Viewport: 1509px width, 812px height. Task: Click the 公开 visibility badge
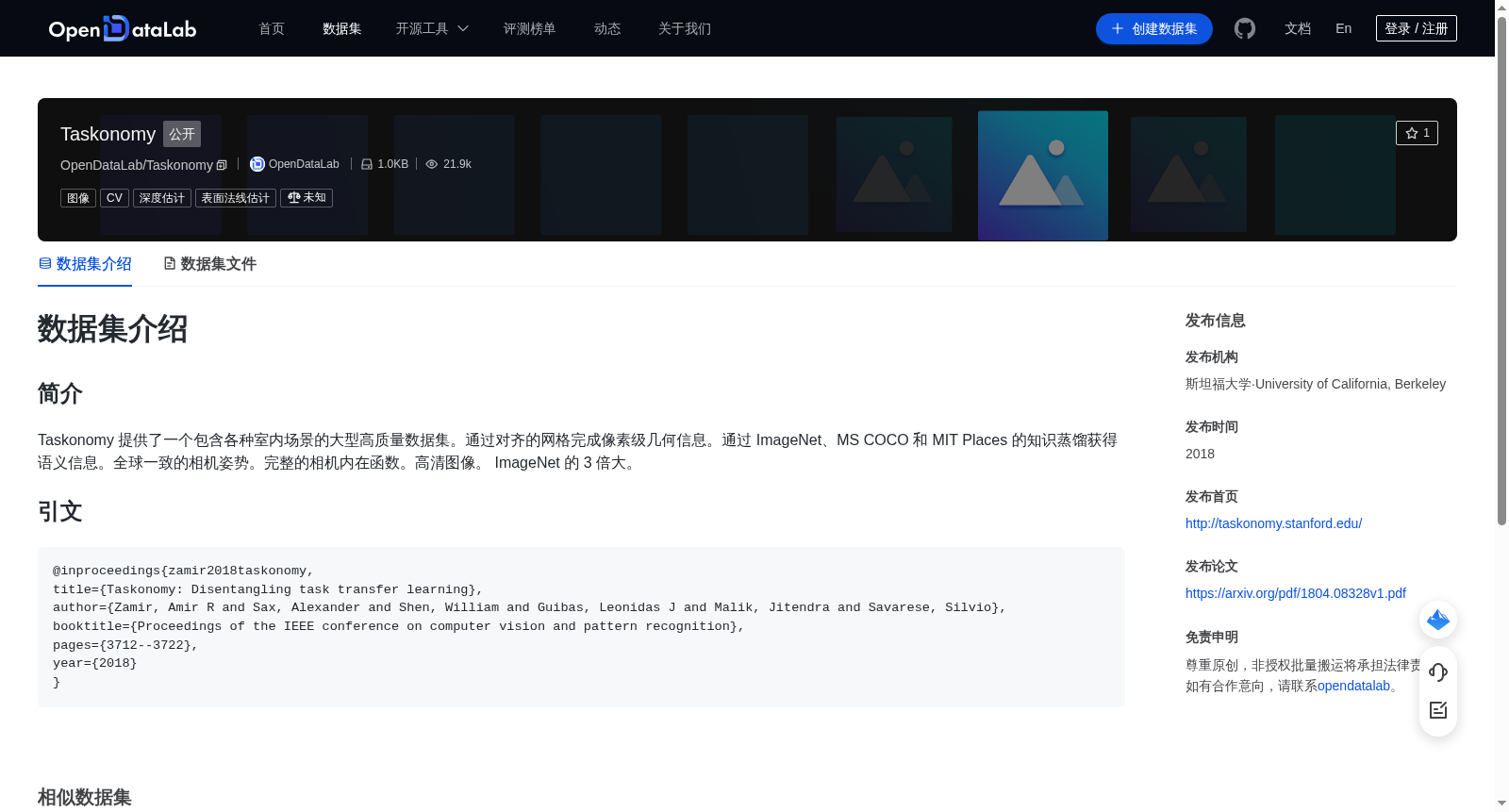point(182,134)
